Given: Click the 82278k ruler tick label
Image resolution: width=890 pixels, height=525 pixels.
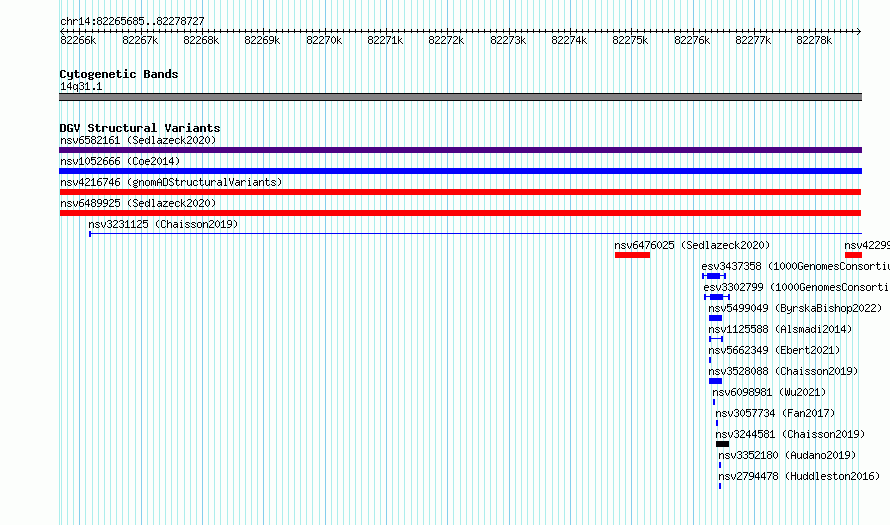Looking at the screenshot, I should 814,40.
